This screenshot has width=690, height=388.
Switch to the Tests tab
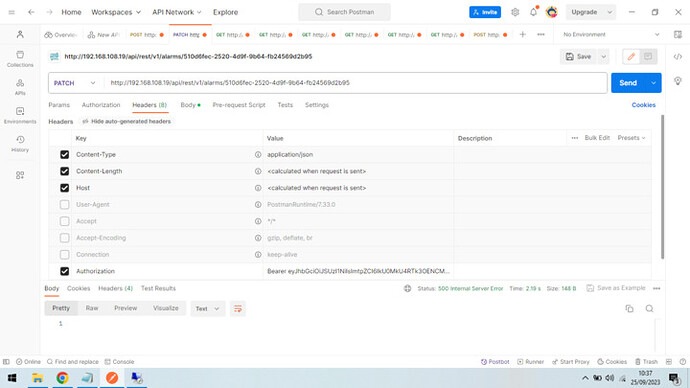[285, 105]
